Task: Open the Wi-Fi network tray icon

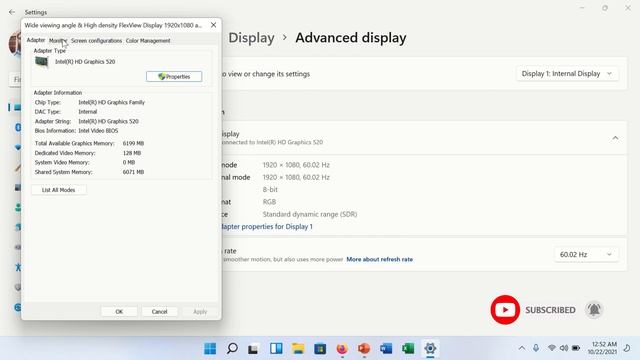Action: tap(551, 348)
